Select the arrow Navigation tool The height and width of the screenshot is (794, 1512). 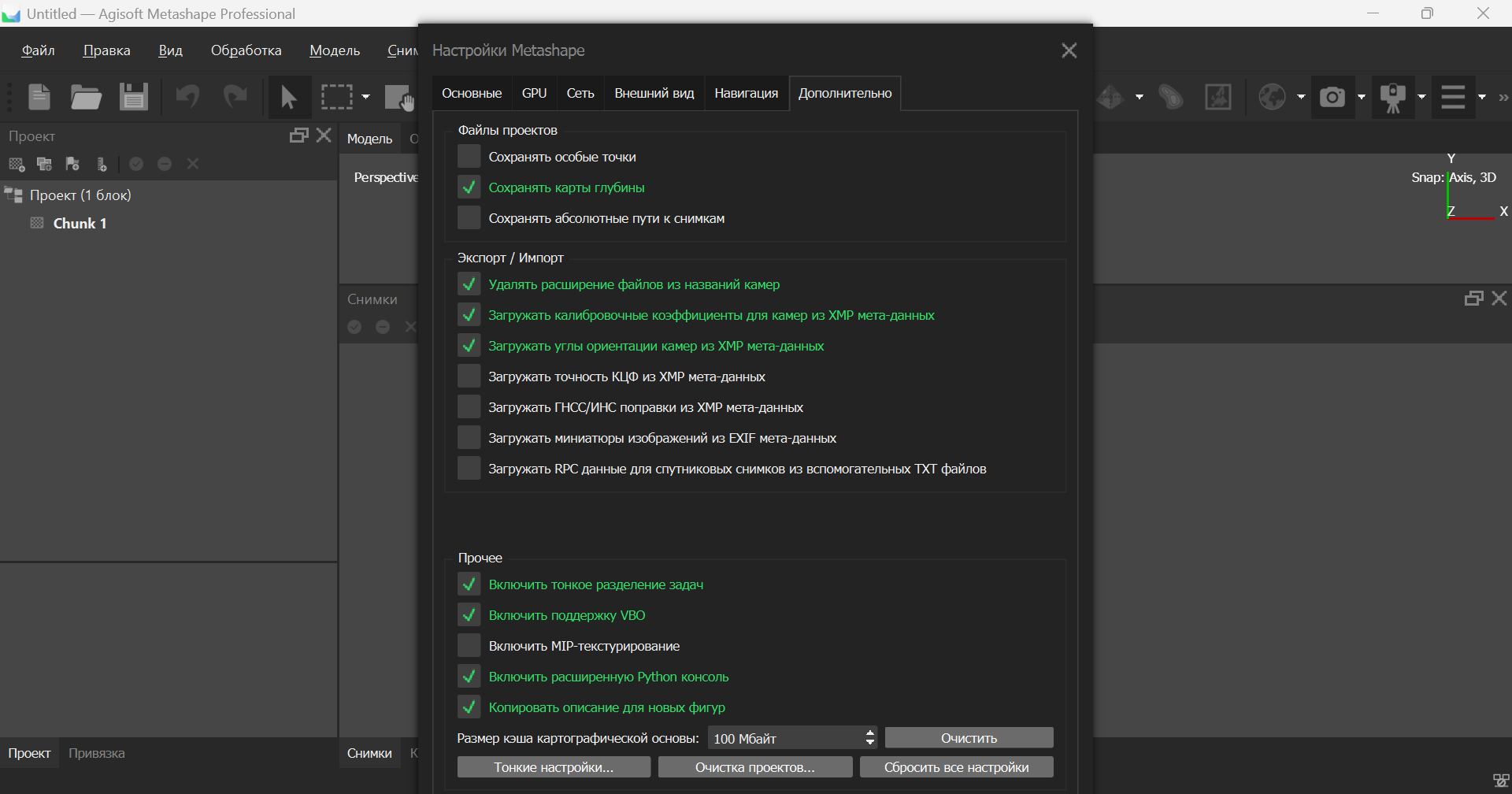pos(288,97)
